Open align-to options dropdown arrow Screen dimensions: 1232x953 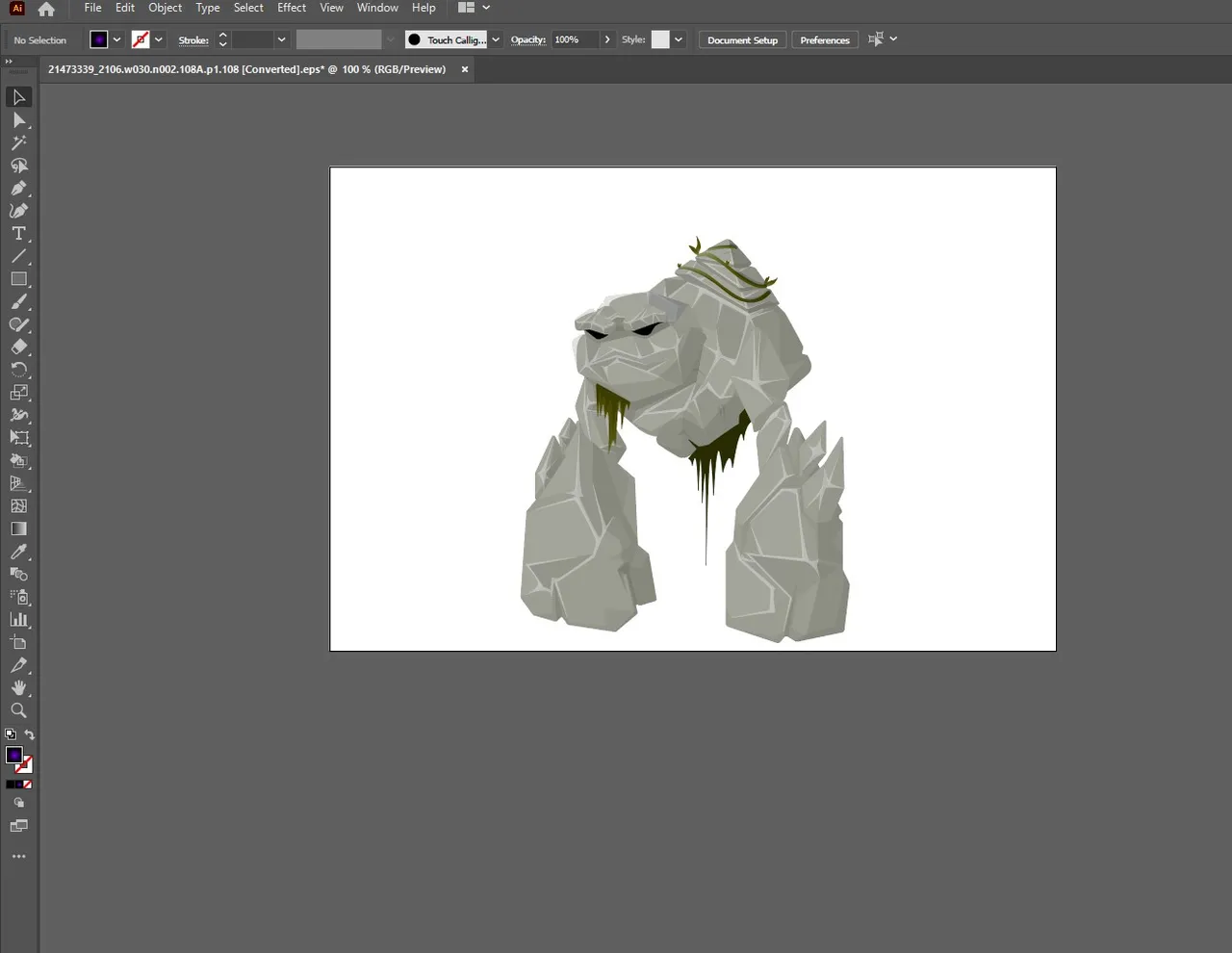(893, 39)
